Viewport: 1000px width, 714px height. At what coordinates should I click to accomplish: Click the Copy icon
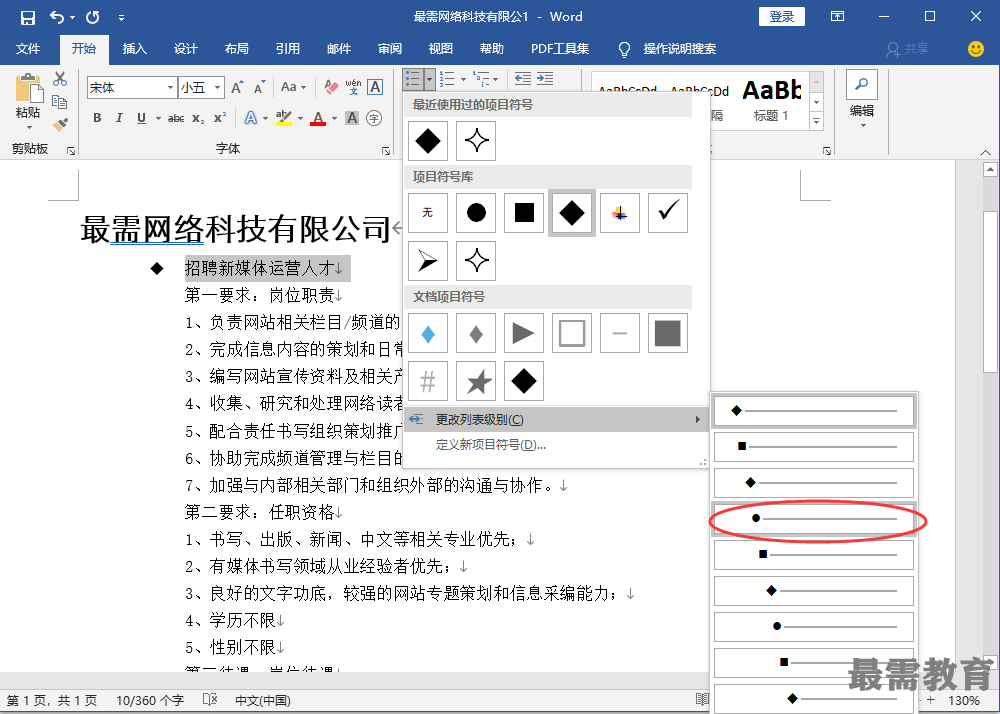click(60, 102)
